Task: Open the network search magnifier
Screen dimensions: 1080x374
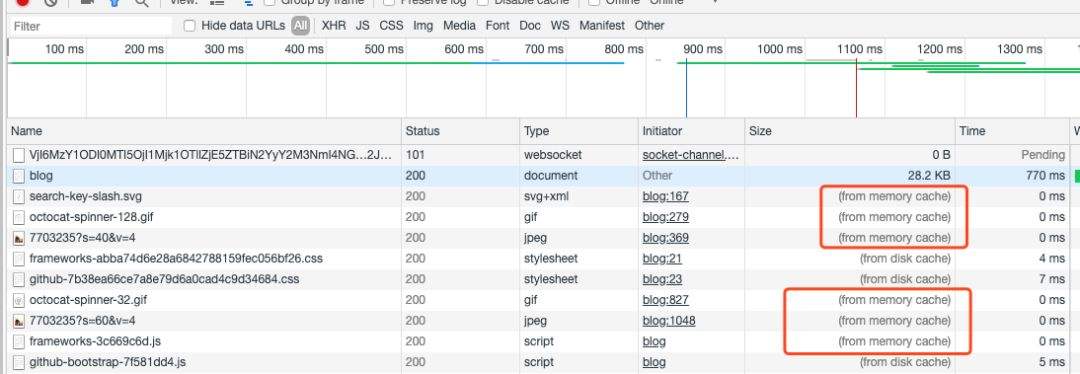Action: (x=141, y=2)
